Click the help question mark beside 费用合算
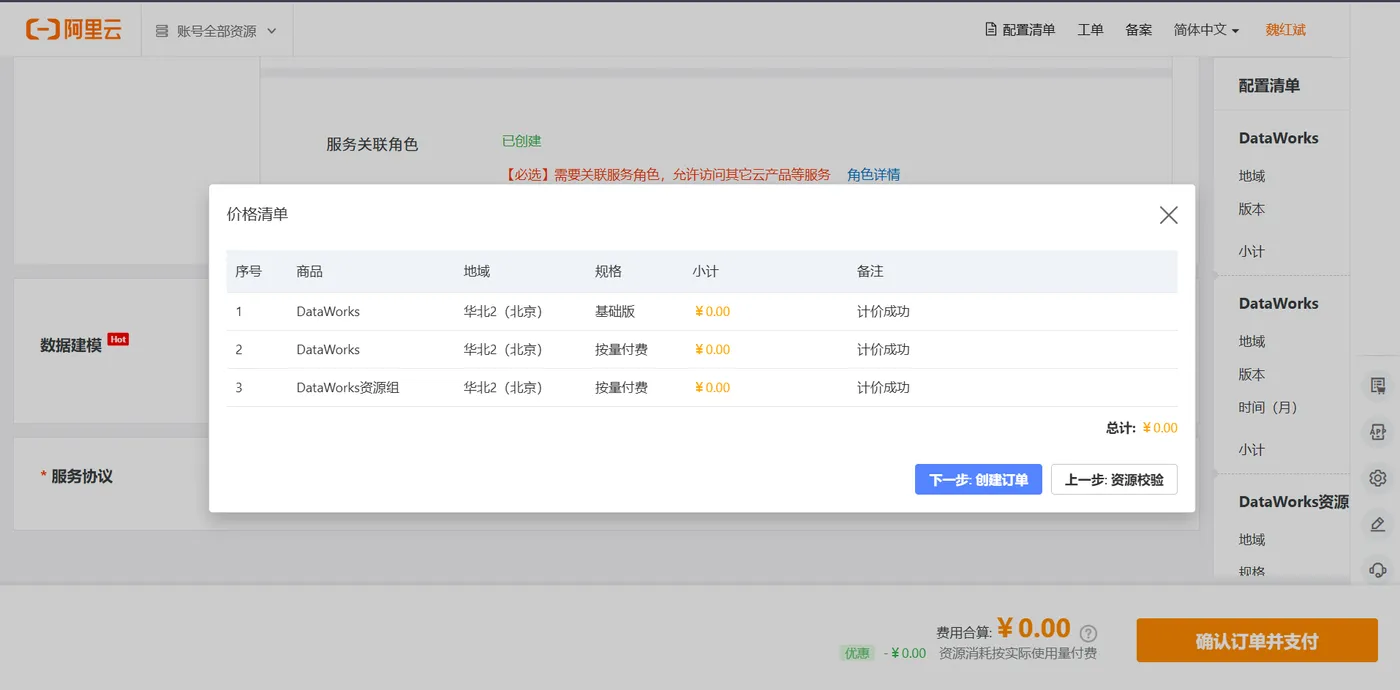Image resolution: width=1400 pixels, height=690 pixels. tap(1089, 633)
